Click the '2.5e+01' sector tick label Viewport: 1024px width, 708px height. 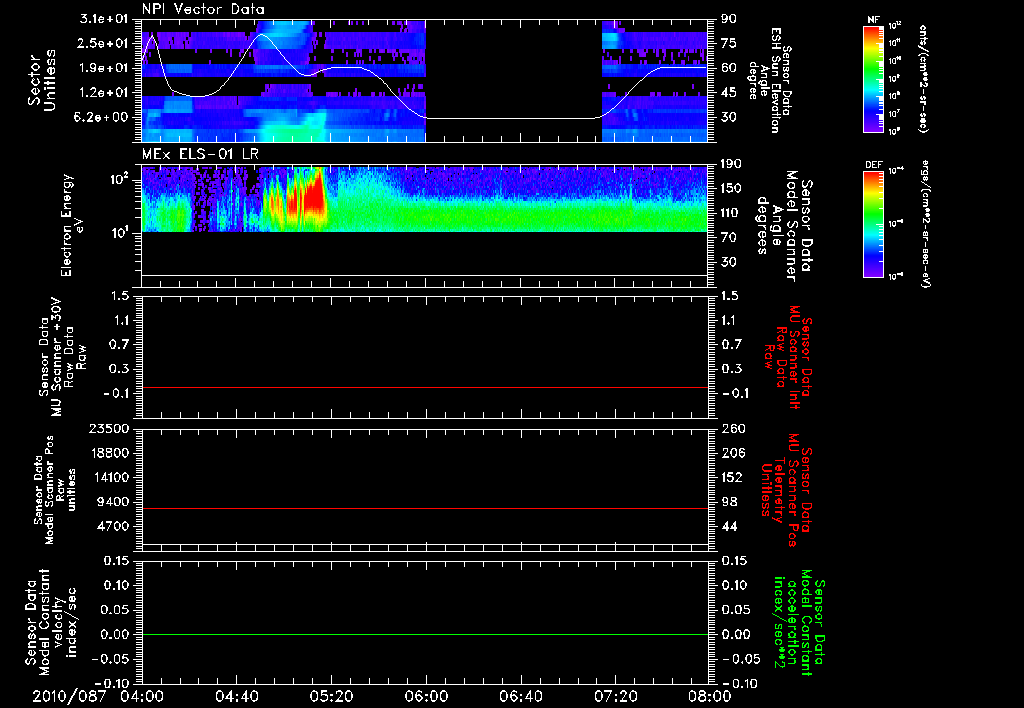click(103, 43)
